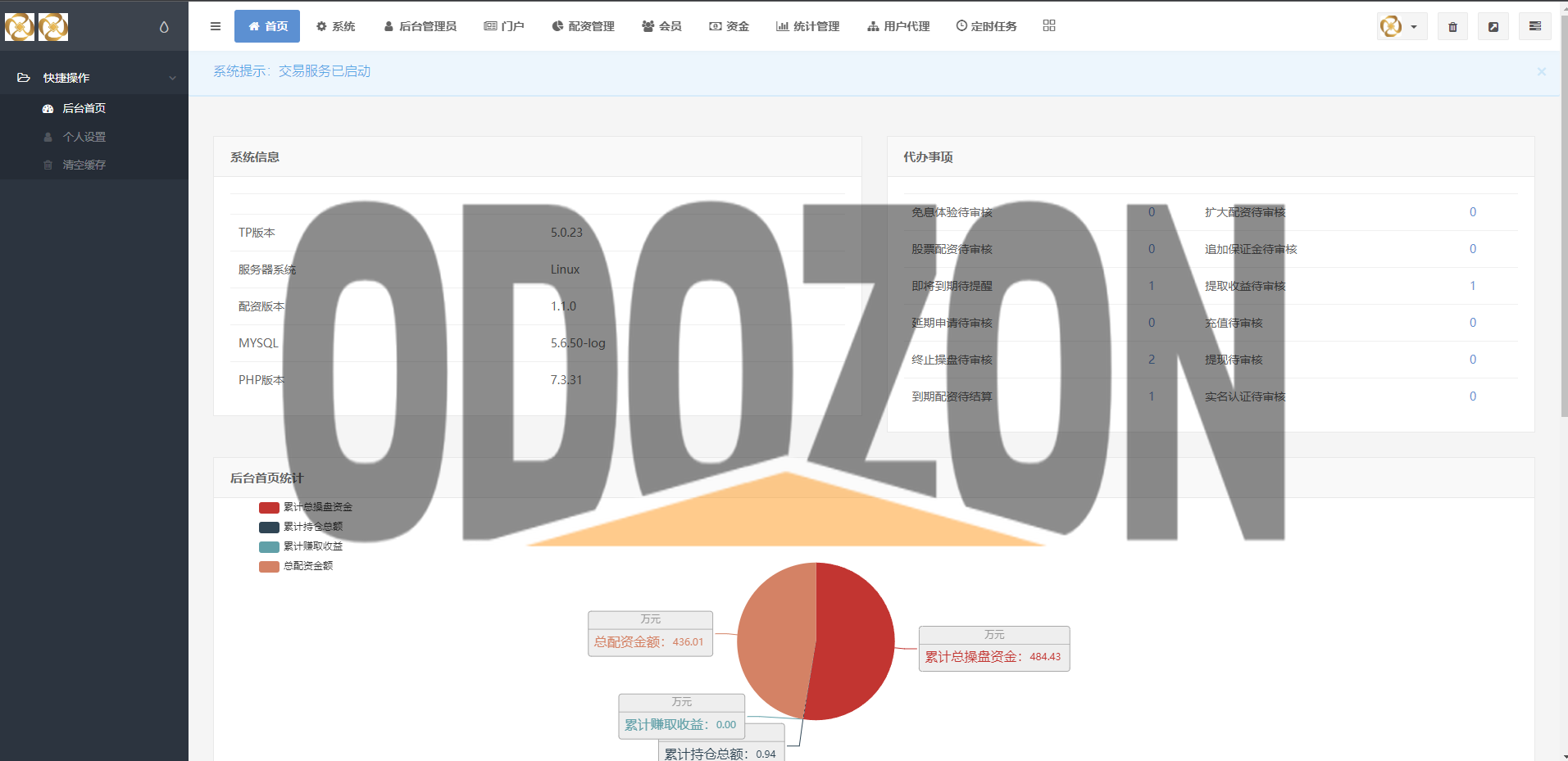The width and height of the screenshot is (1568, 761).
Task: Click the PHP version value 7.3.31
Action: click(566, 380)
